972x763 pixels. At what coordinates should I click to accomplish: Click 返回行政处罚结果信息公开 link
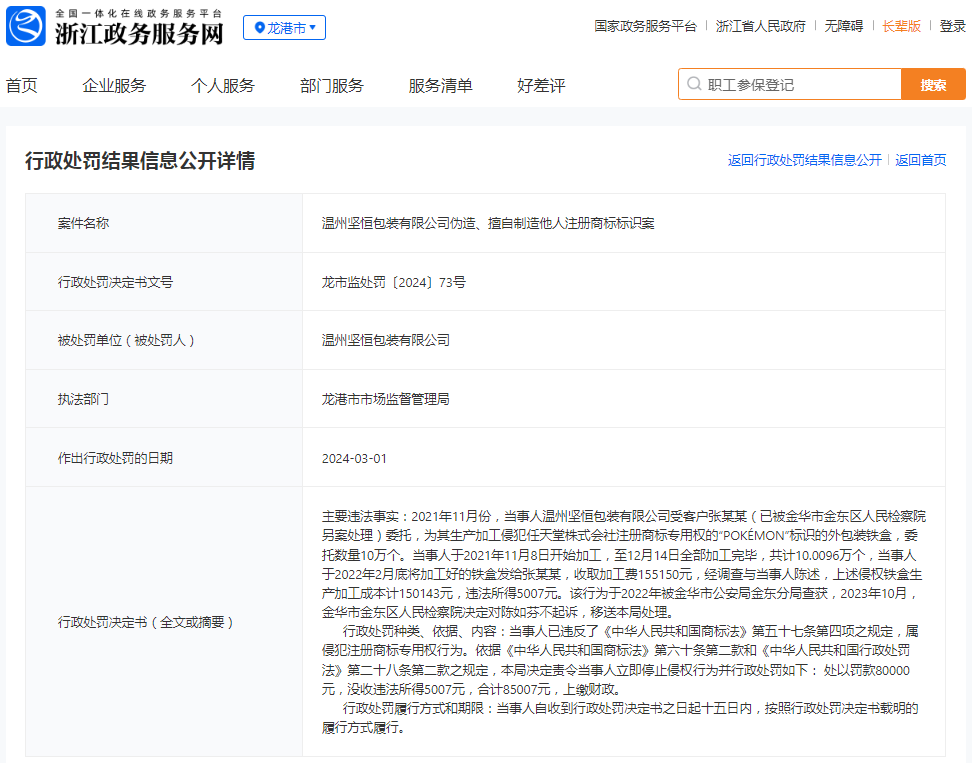805,161
